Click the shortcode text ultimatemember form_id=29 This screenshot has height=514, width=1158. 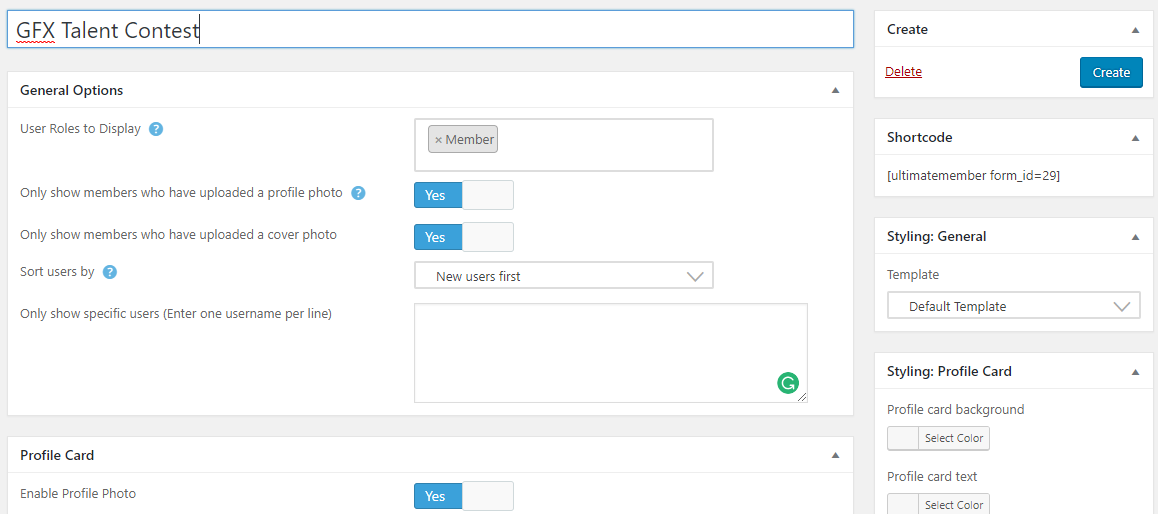tap(973, 176)
